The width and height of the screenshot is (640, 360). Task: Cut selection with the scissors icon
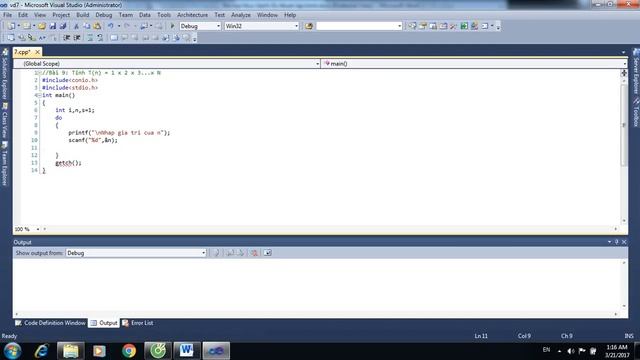coord(76,26)
